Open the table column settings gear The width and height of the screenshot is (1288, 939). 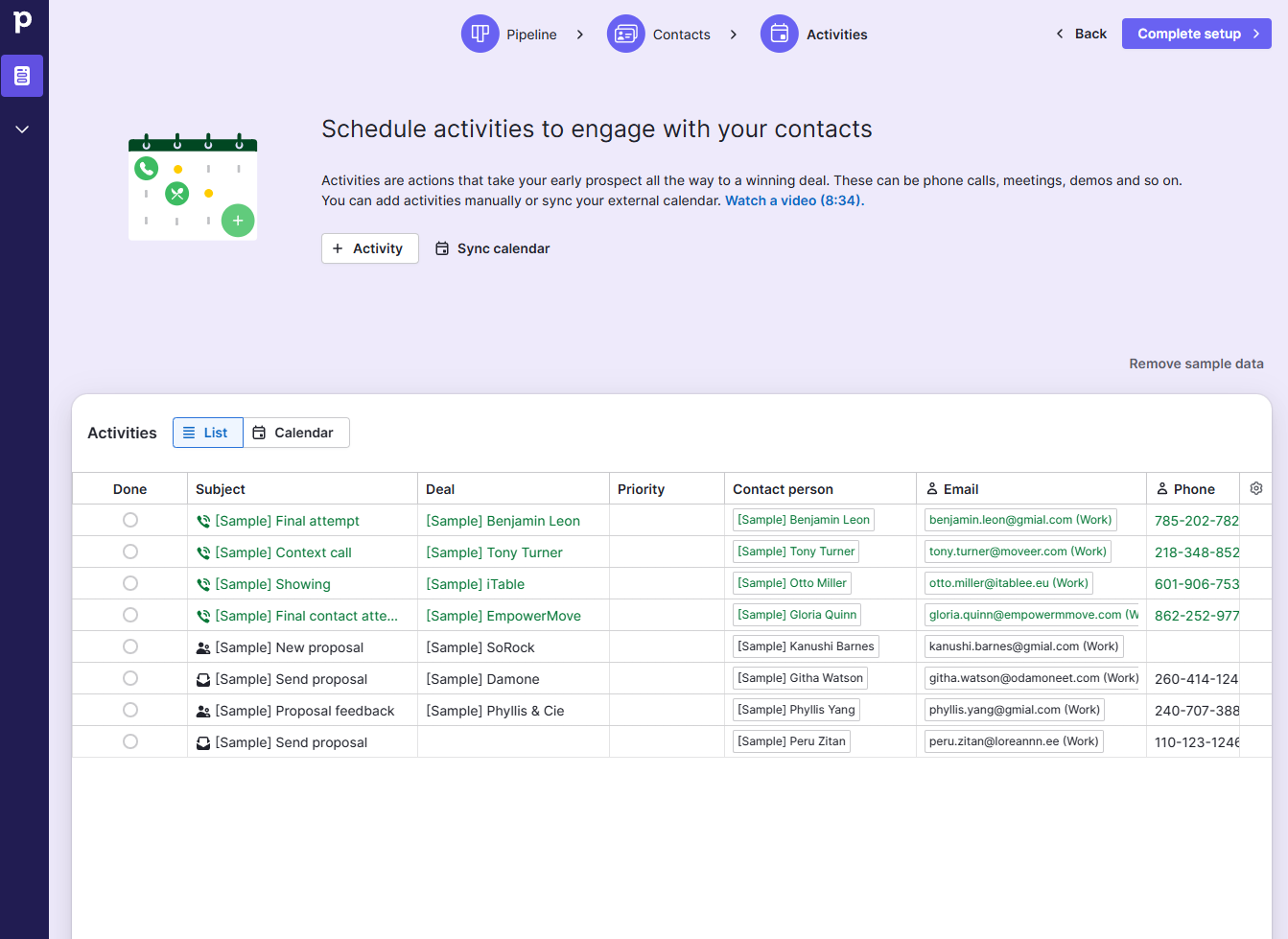pyautogui.click(x=1255, y=488)
